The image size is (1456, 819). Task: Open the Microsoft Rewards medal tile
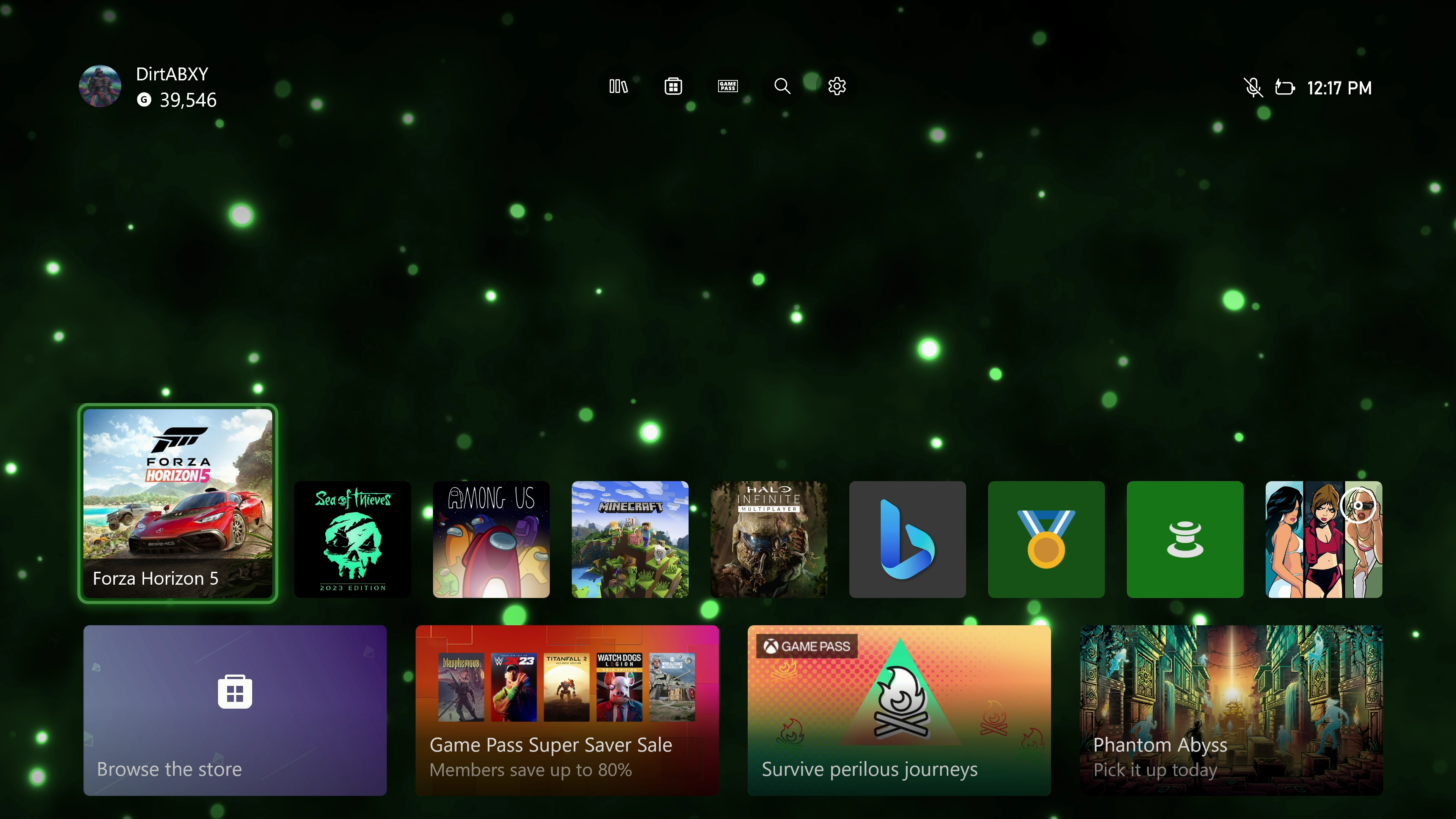click(1046, 539)
